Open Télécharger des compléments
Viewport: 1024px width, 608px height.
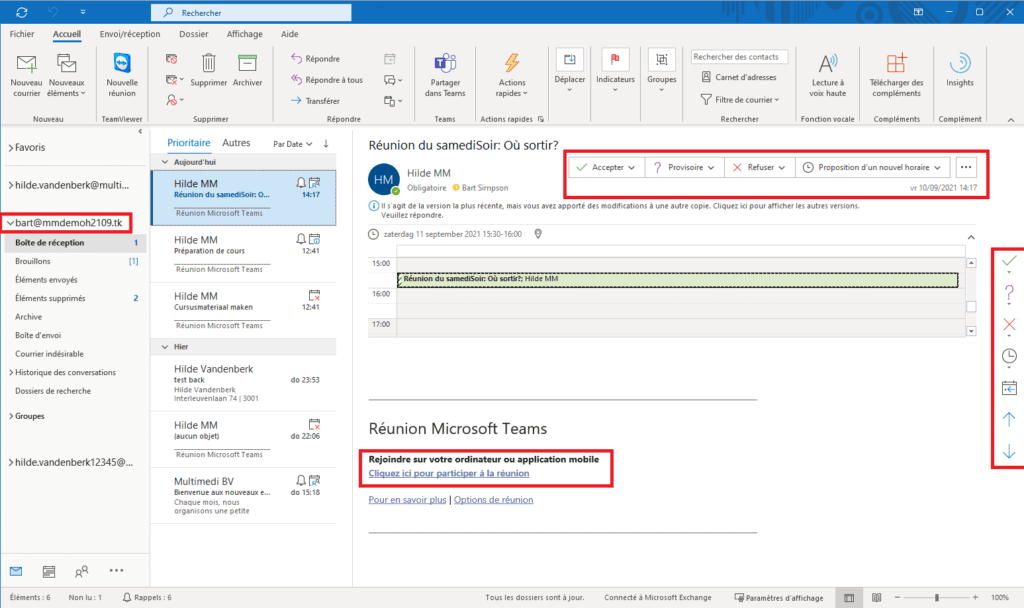[x=896, y=76]
